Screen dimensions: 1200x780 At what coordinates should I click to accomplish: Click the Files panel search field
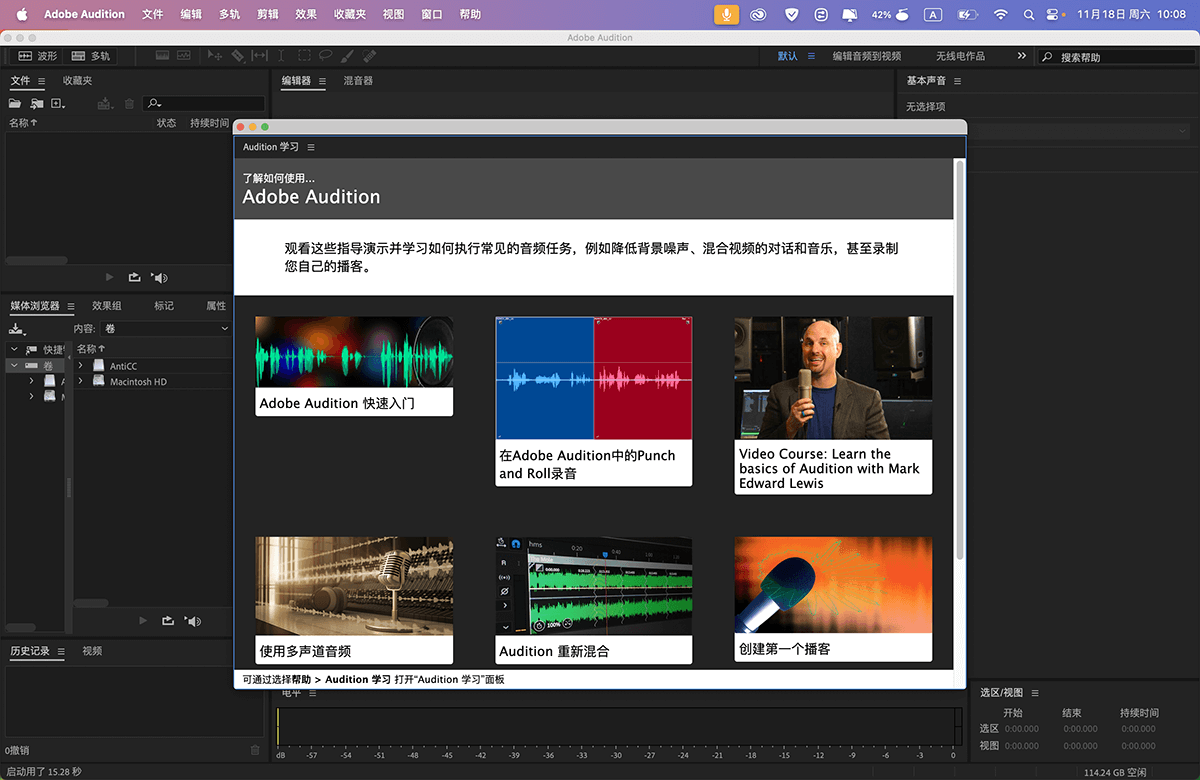[205, 103]
